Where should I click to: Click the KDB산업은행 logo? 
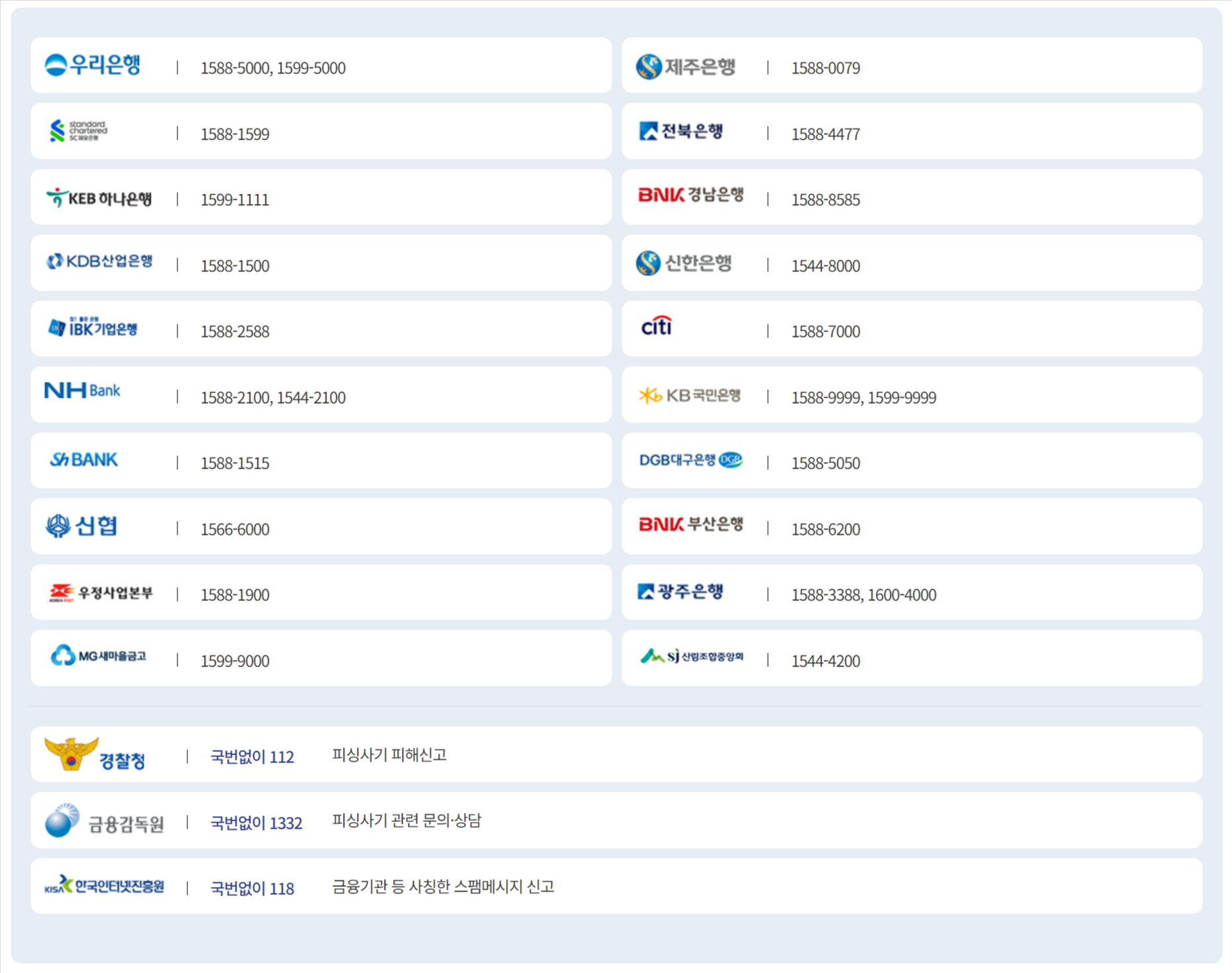[x=99, y=261]
